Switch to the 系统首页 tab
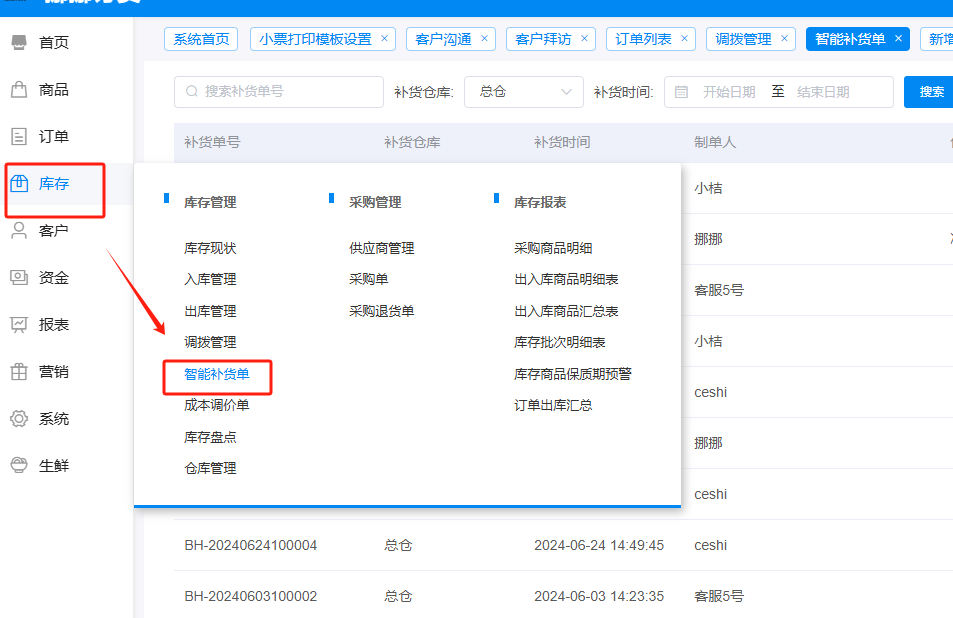Viewport: 953px width, 618px height. [x=201, y=39]
